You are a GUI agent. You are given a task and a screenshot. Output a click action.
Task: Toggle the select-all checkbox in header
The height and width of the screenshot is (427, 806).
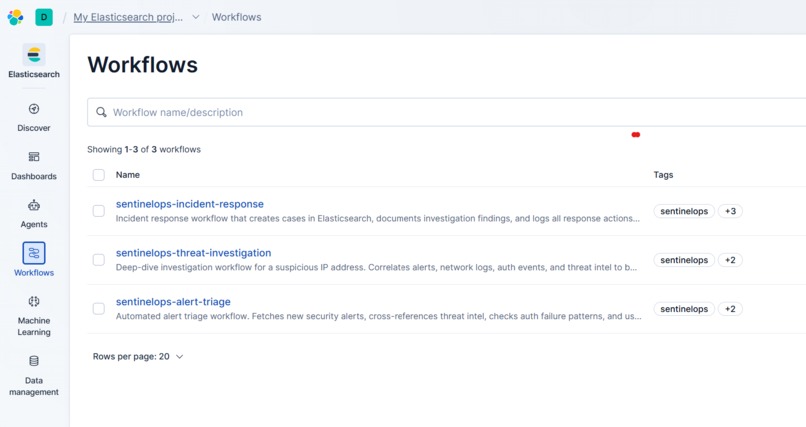click(99, 175)
